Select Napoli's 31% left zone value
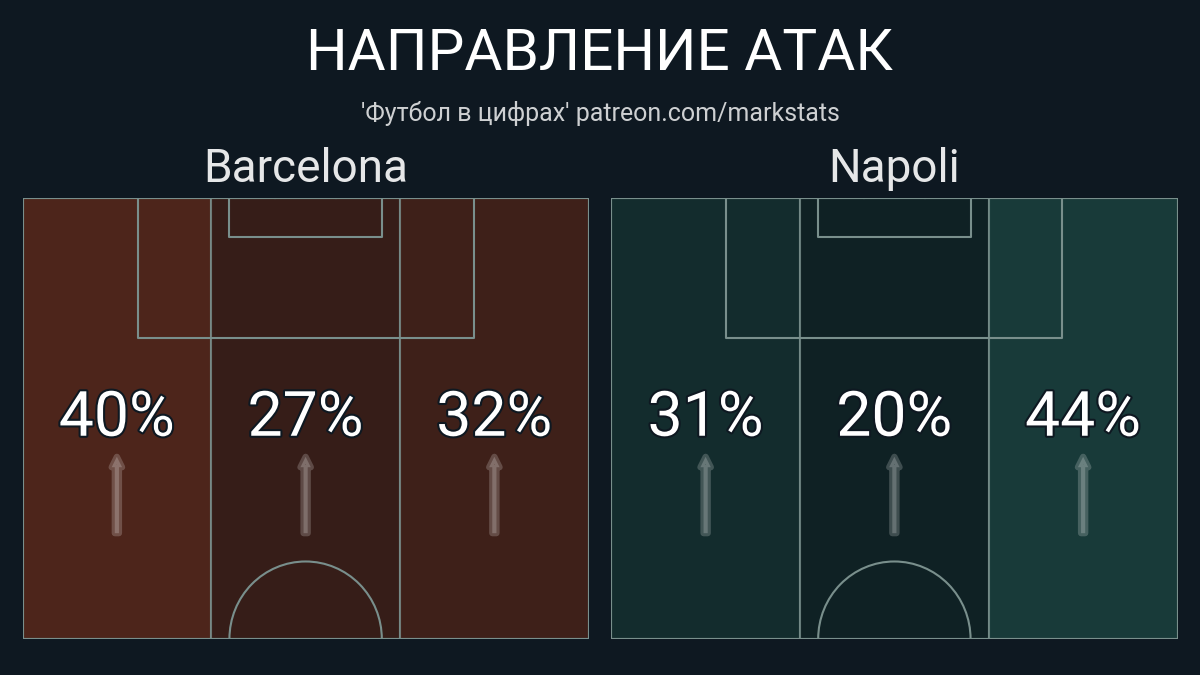The height and width of the screenshot is (675, 1200). (x=705, y=415)
